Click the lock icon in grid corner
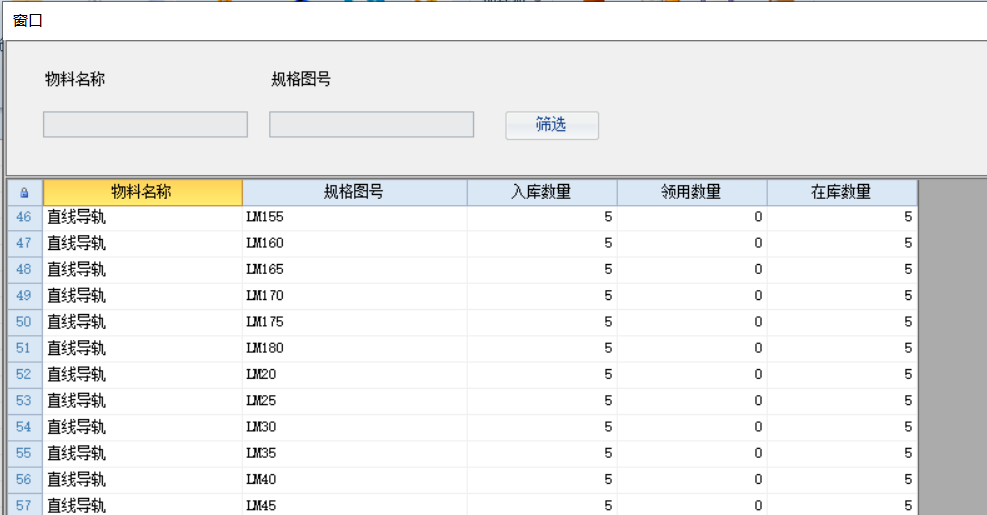987x515 pixels. pyautogui.click(x=24, y=193)
